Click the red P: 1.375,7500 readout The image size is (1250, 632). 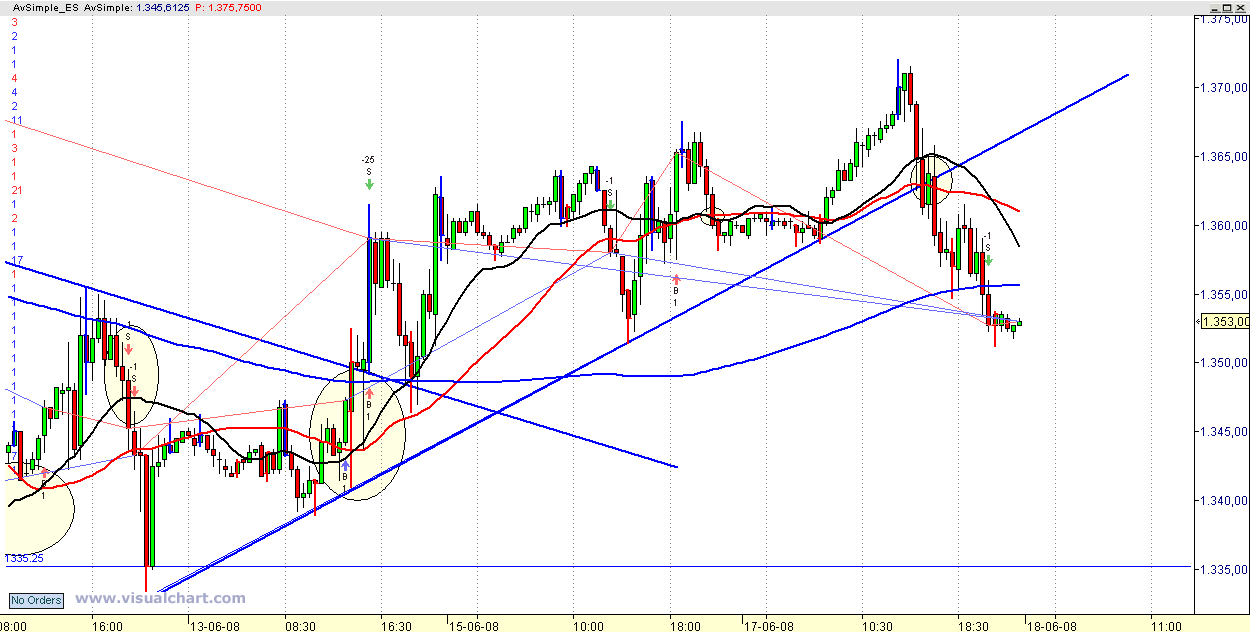229,7
